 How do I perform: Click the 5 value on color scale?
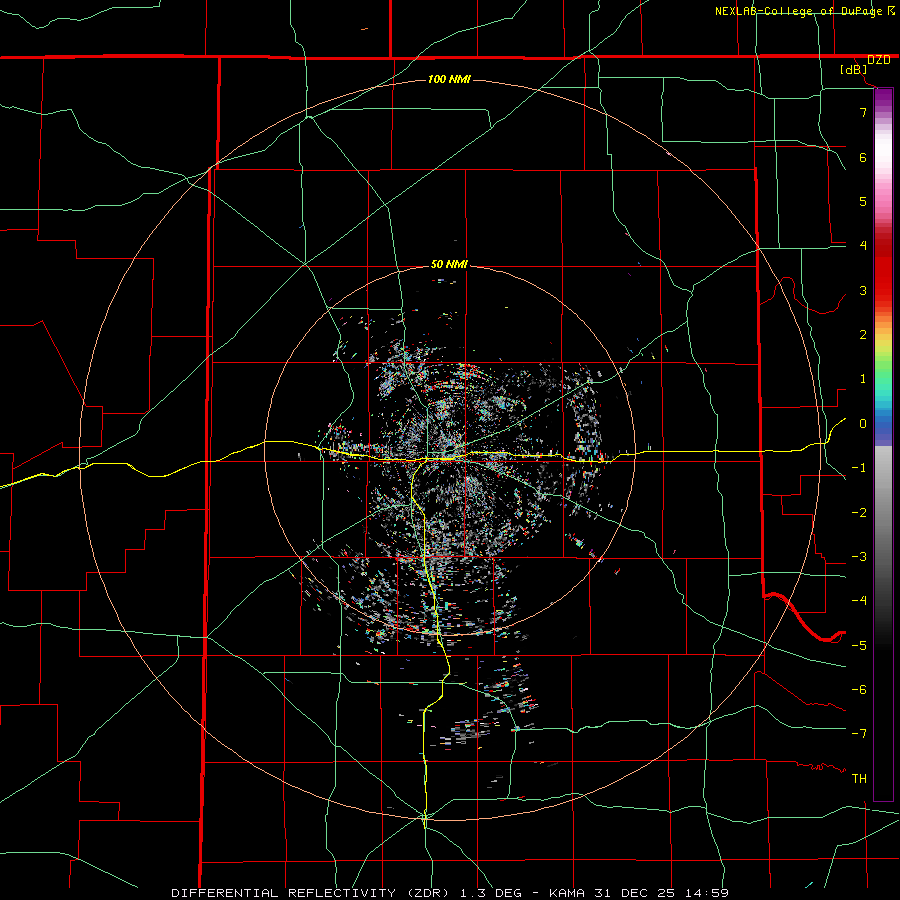[863, 201]
